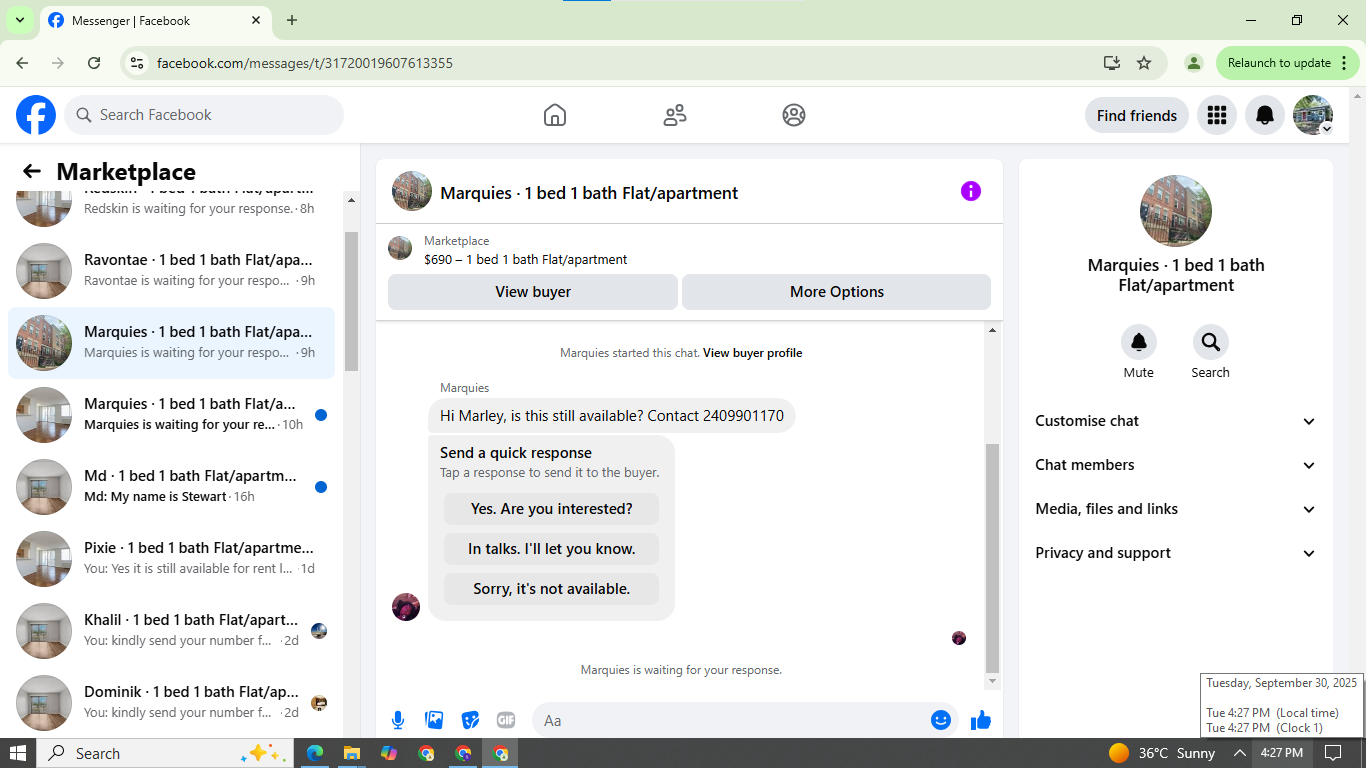Open the Facebook menu grid icon

[1217, 115]
